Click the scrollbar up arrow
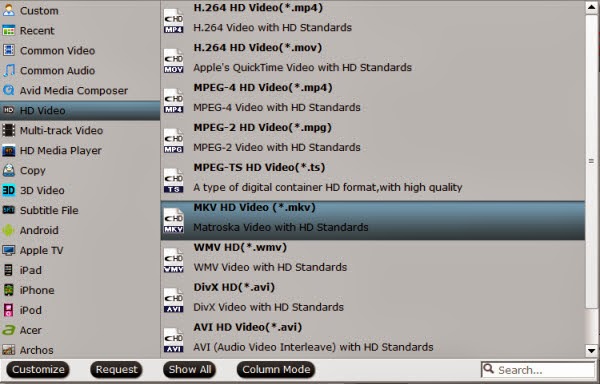600x384 pixels. (591, 8)
